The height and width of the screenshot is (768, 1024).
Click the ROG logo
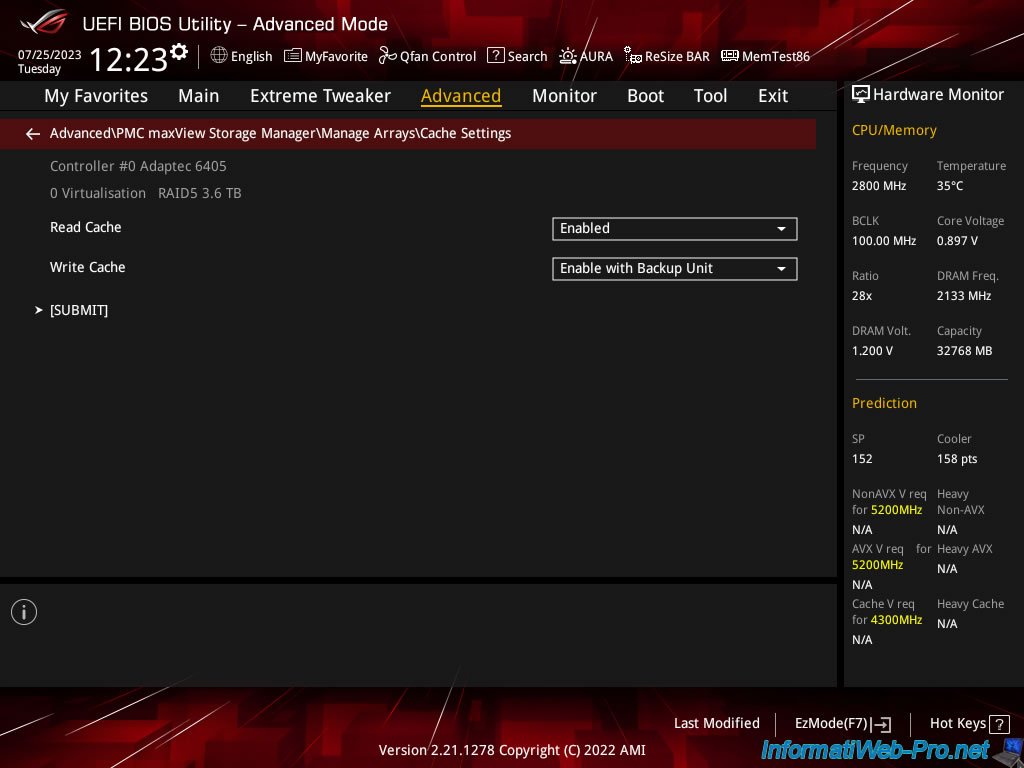44,22
